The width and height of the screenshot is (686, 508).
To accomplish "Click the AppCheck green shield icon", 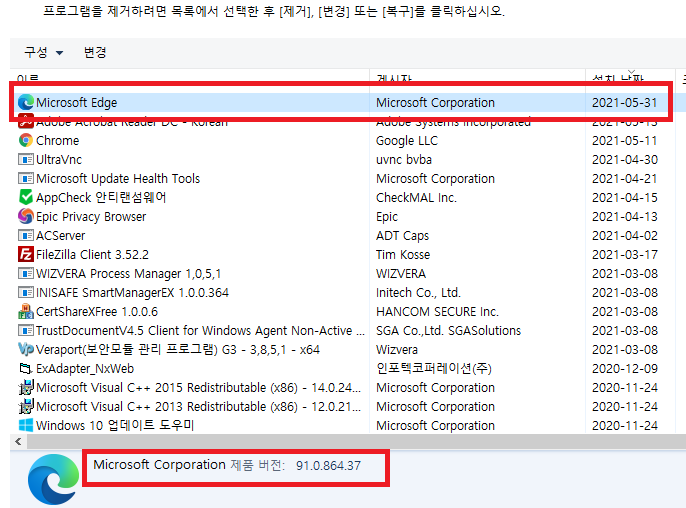I will tap(26, 198).
